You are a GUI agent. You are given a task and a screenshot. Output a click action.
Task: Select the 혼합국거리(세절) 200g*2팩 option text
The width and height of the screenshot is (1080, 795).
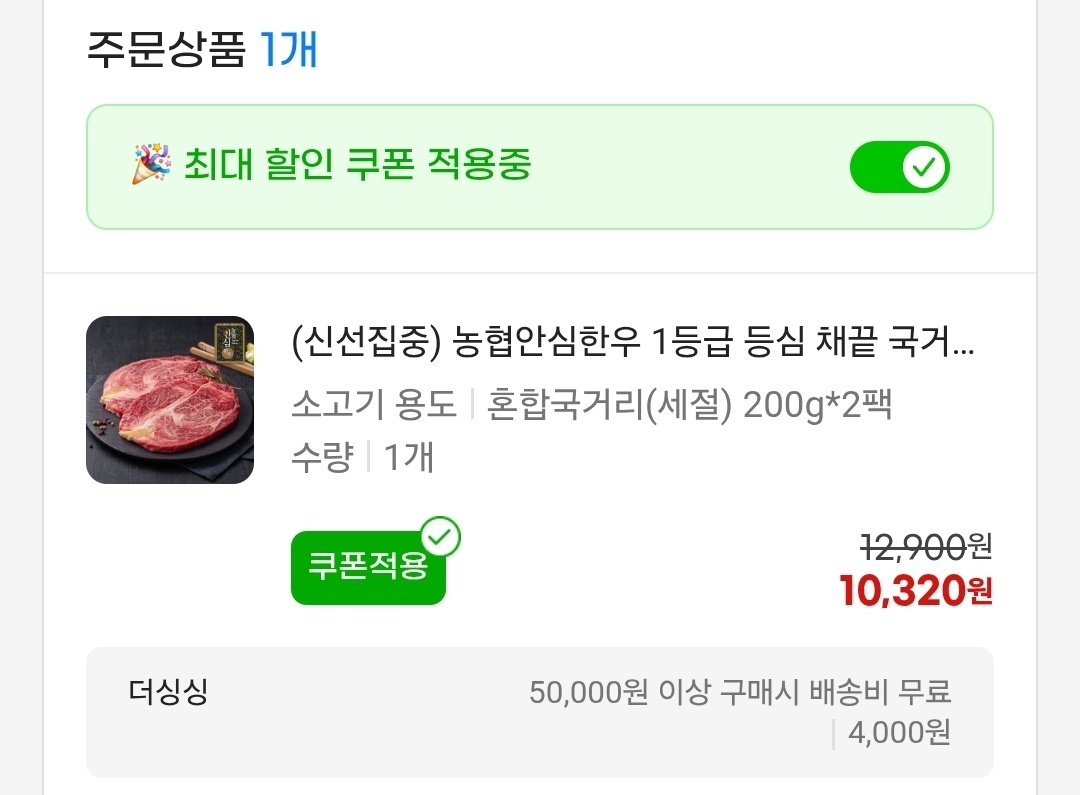[x=689, y=406]
